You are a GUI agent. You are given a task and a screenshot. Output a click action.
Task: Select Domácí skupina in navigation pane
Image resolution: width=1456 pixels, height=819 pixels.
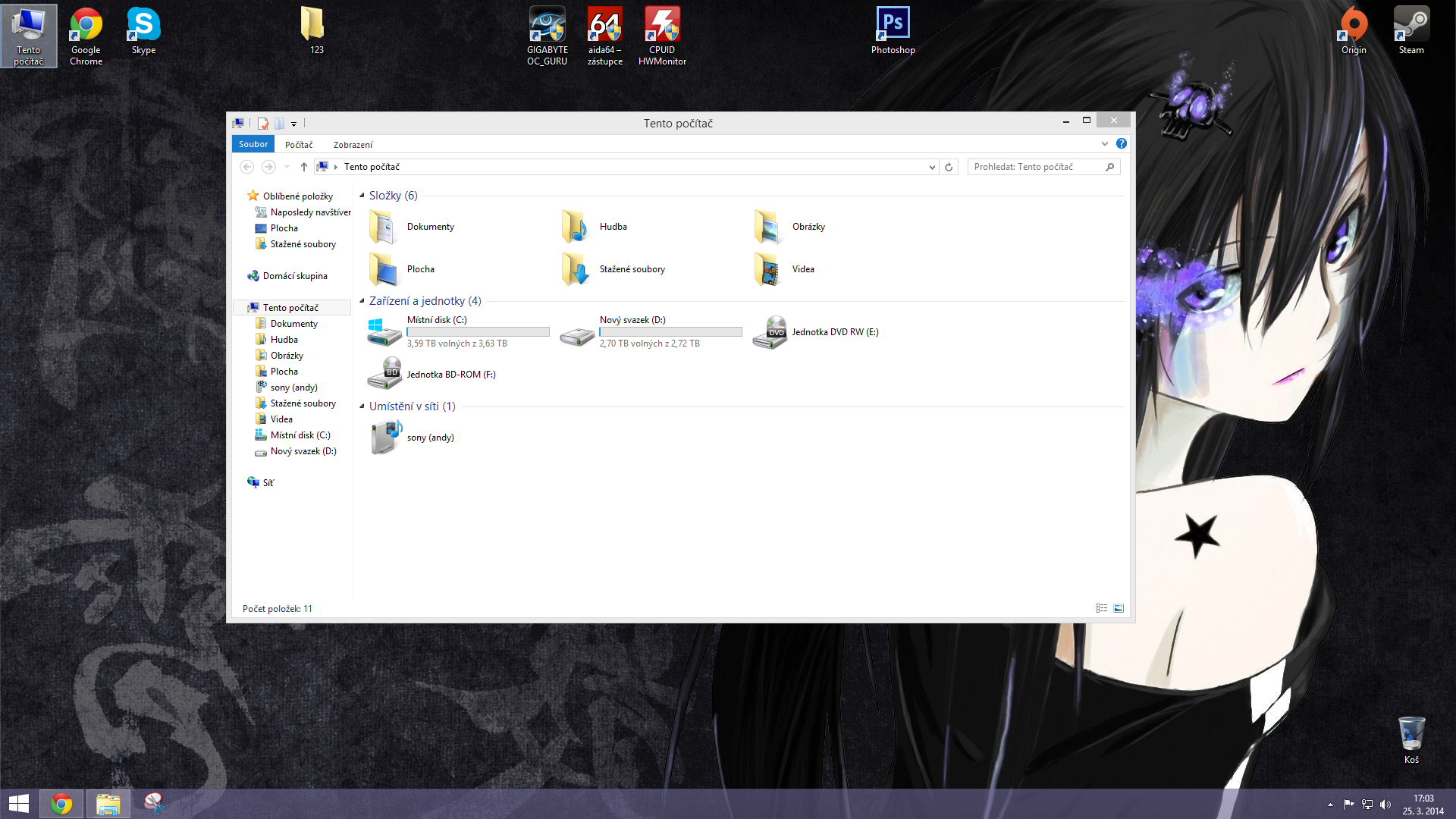pos(295,276)
